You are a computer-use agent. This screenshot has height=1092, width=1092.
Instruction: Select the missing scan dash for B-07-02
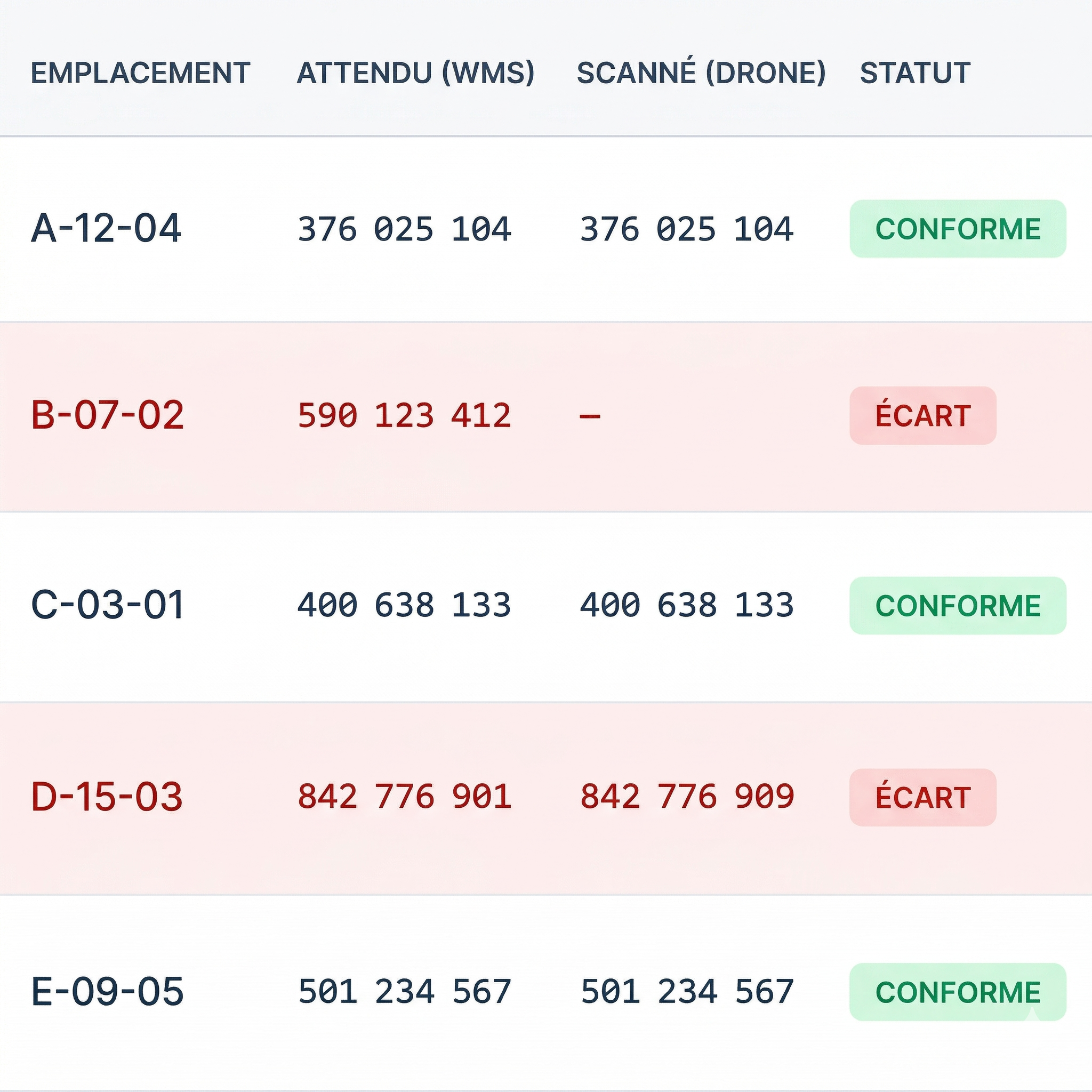click(x=590, y=416)
